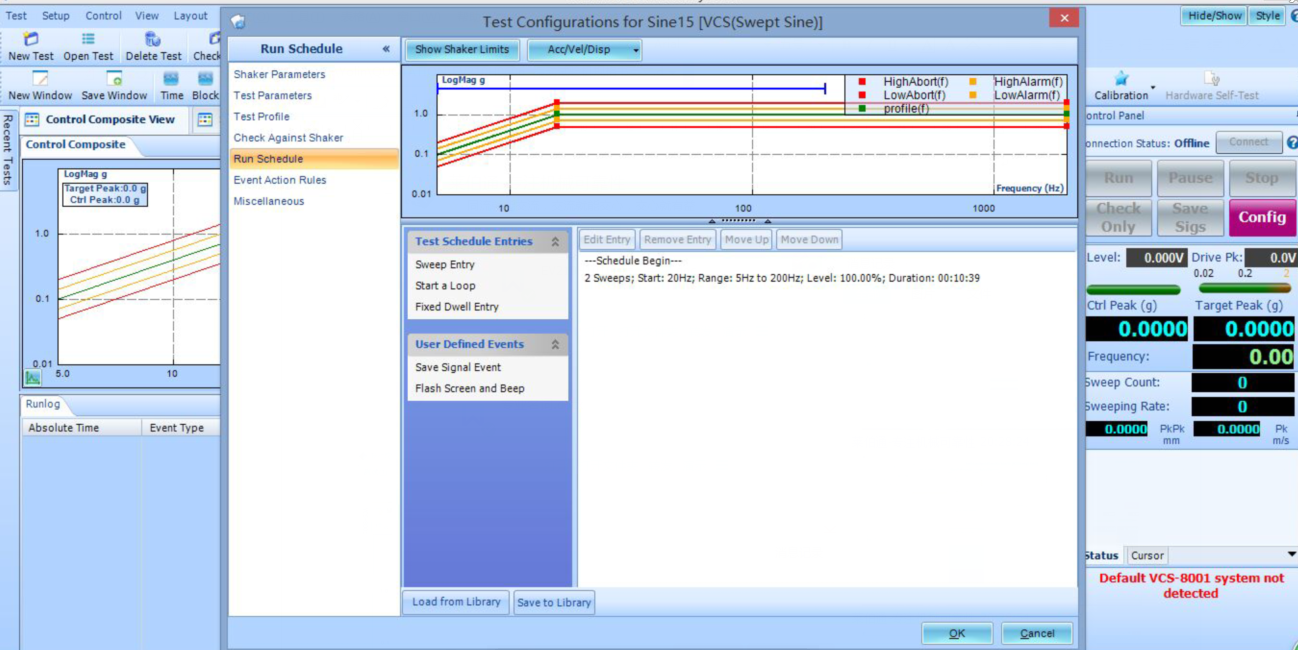1298x650 pixels.
Task: Open the Layout menu
Action: pos(190,16)
